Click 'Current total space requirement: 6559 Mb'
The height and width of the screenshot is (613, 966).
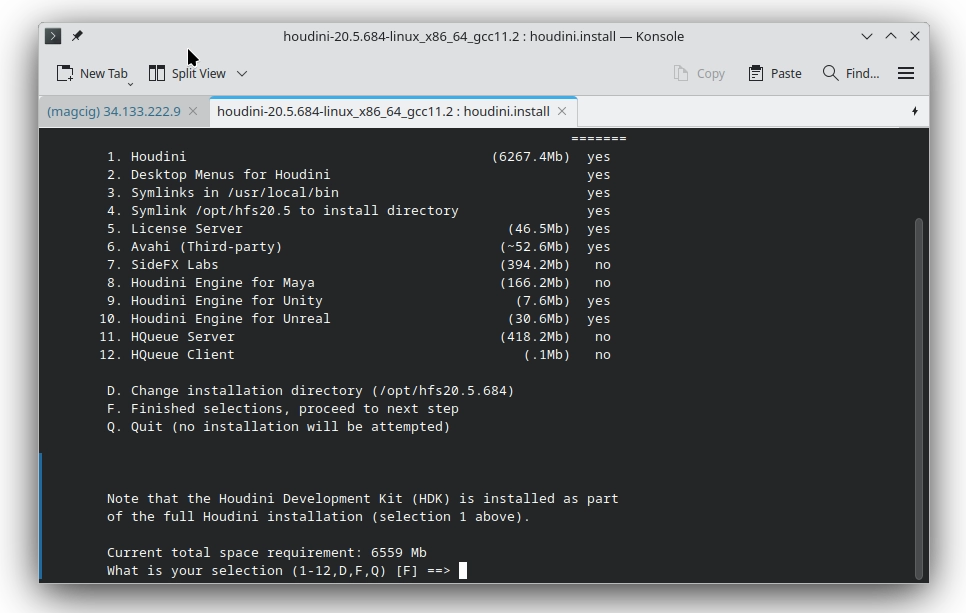[267, 553]
